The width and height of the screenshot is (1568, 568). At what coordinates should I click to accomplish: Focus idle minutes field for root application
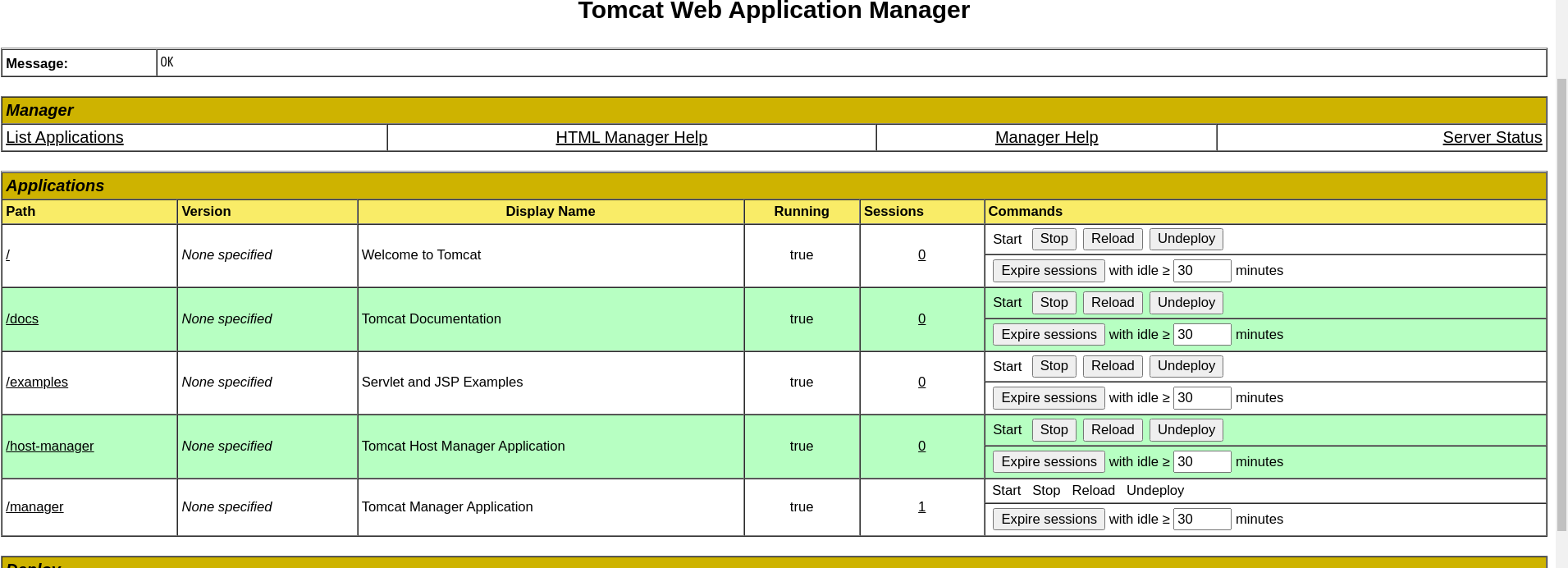pos(1202,271)
